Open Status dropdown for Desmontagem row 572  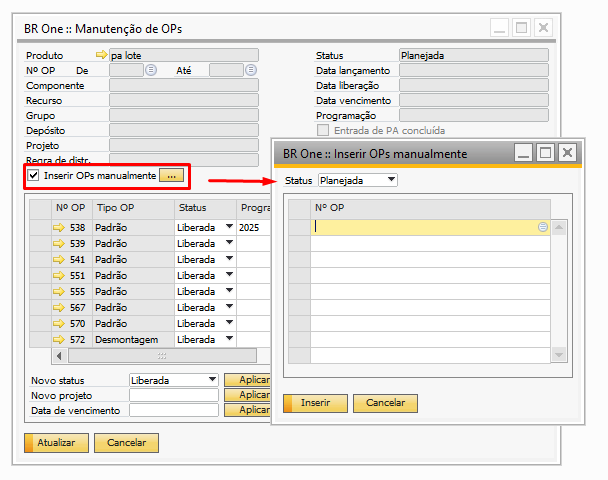pos(229,340)
